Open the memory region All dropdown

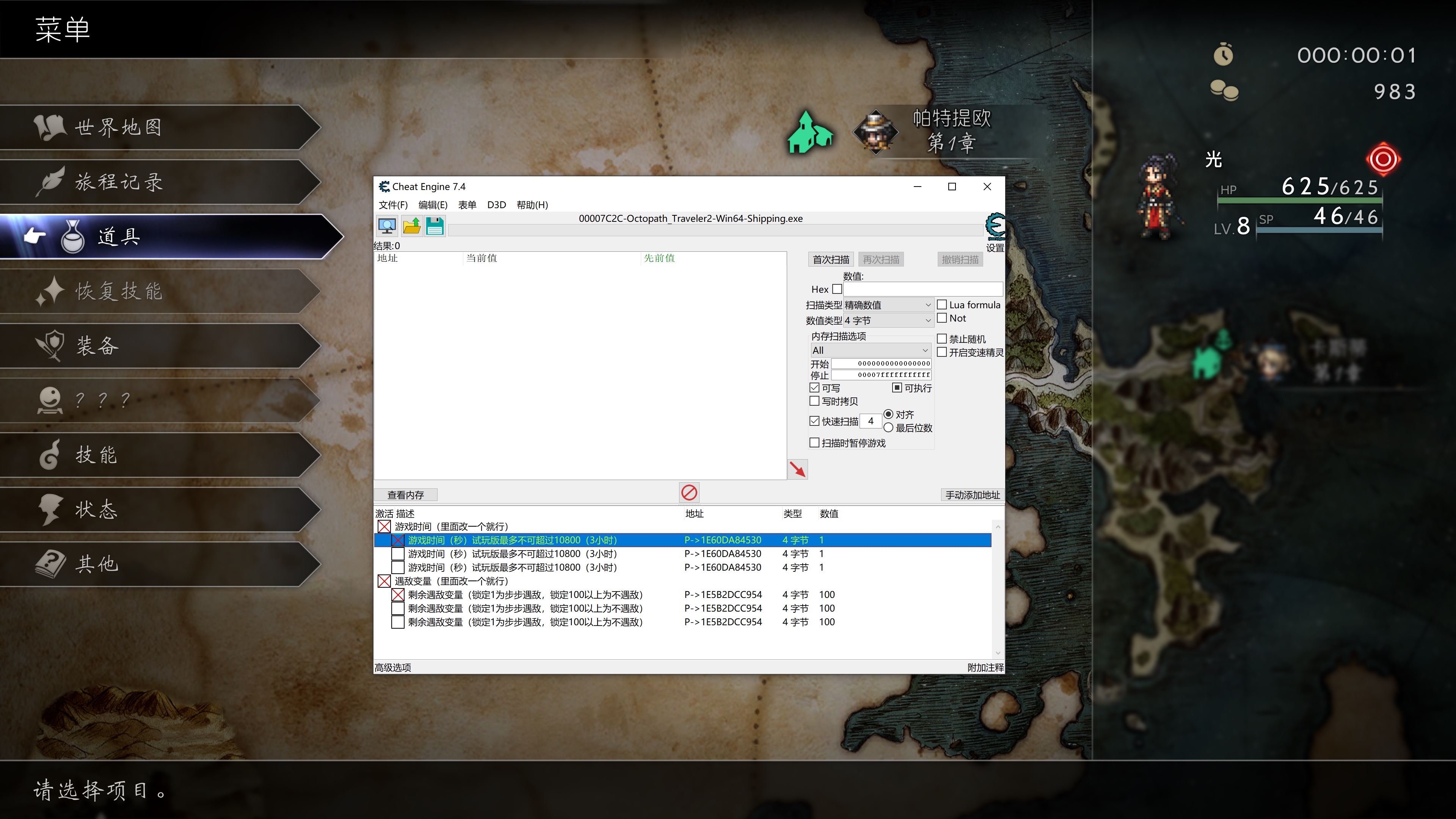pos(871,350)
